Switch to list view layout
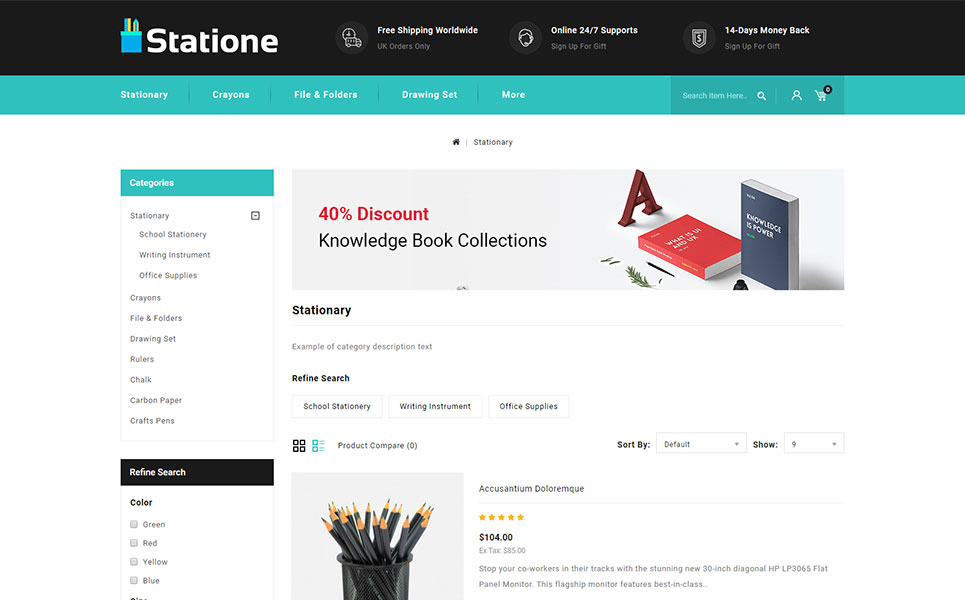The image size is (965, 600). [x=318, y=446]
